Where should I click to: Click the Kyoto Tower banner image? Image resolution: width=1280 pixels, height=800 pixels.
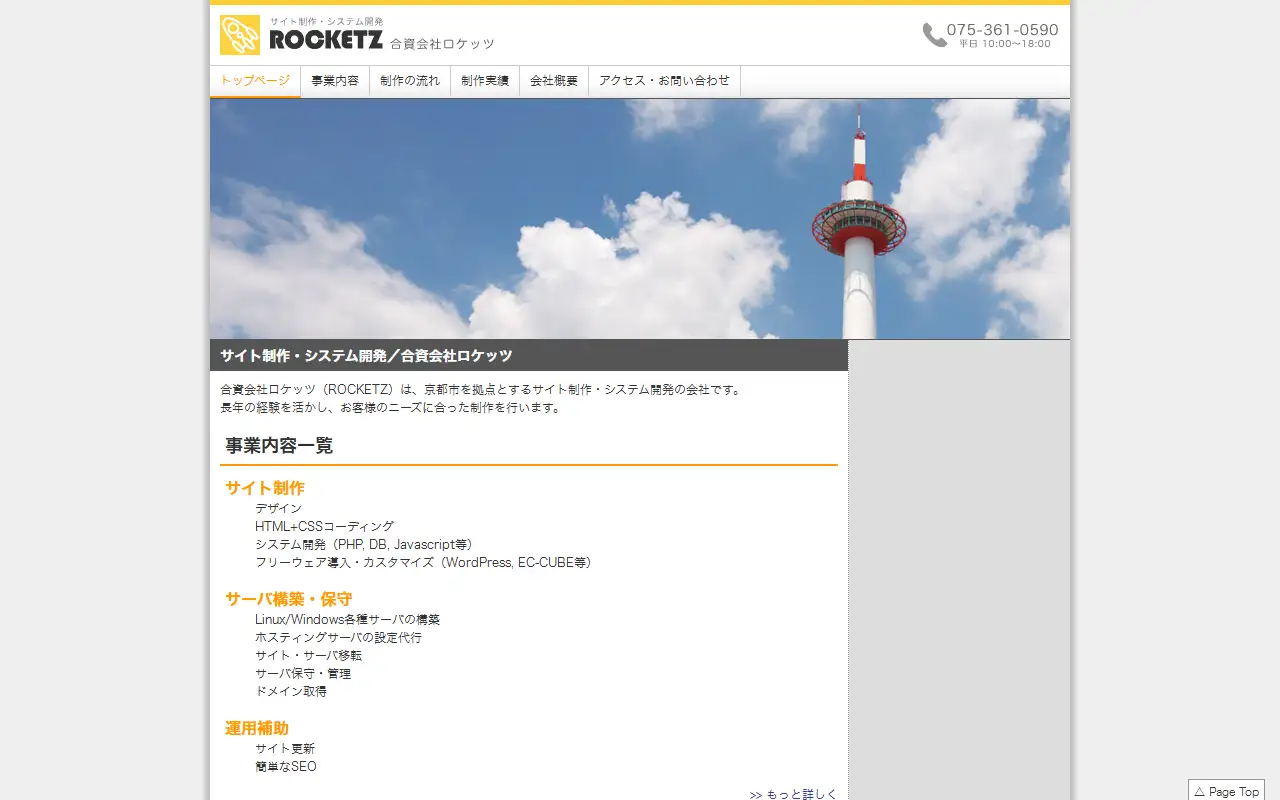[640, 219]
